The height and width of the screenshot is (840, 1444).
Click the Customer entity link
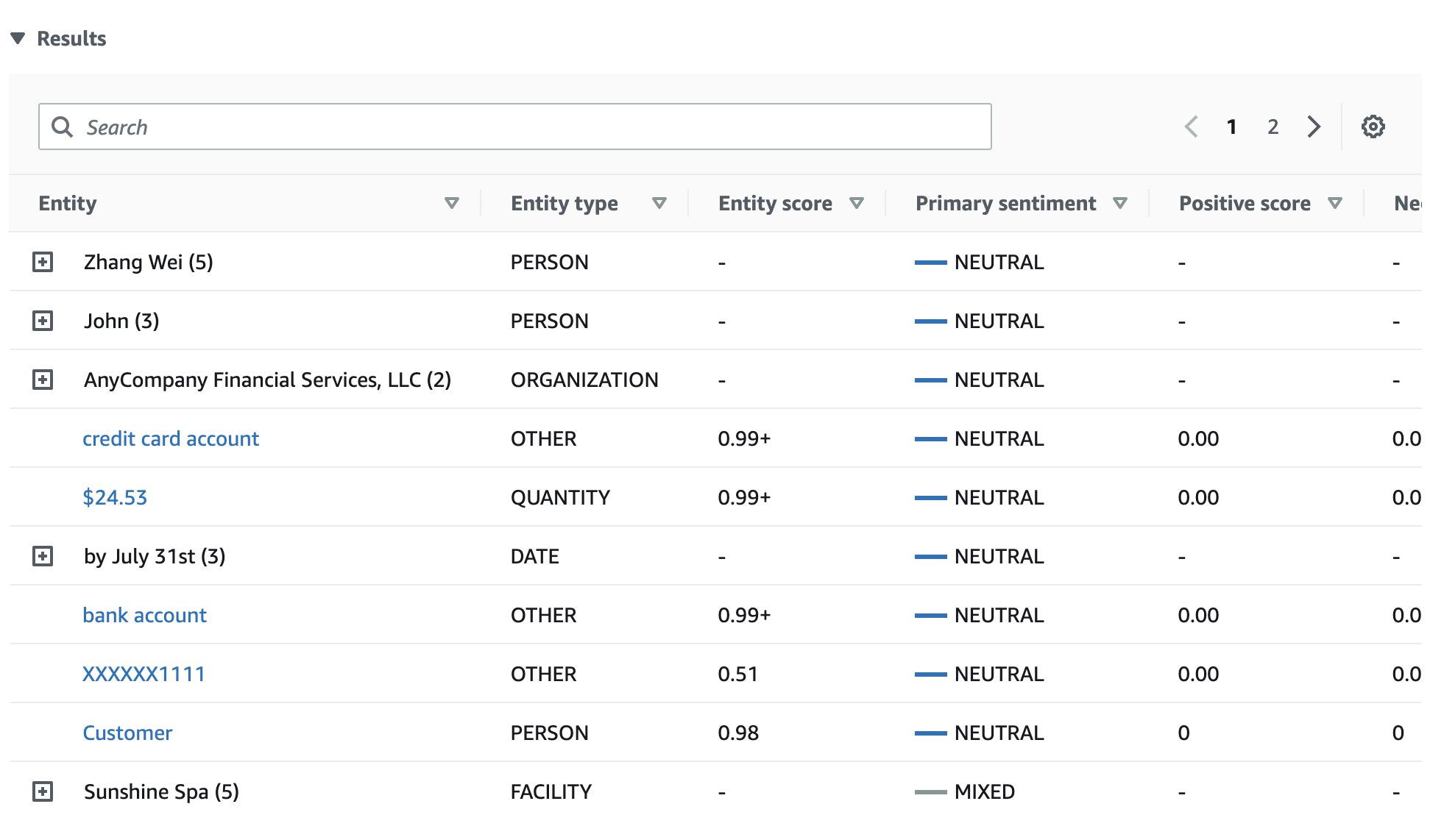[x=128, y=732]
